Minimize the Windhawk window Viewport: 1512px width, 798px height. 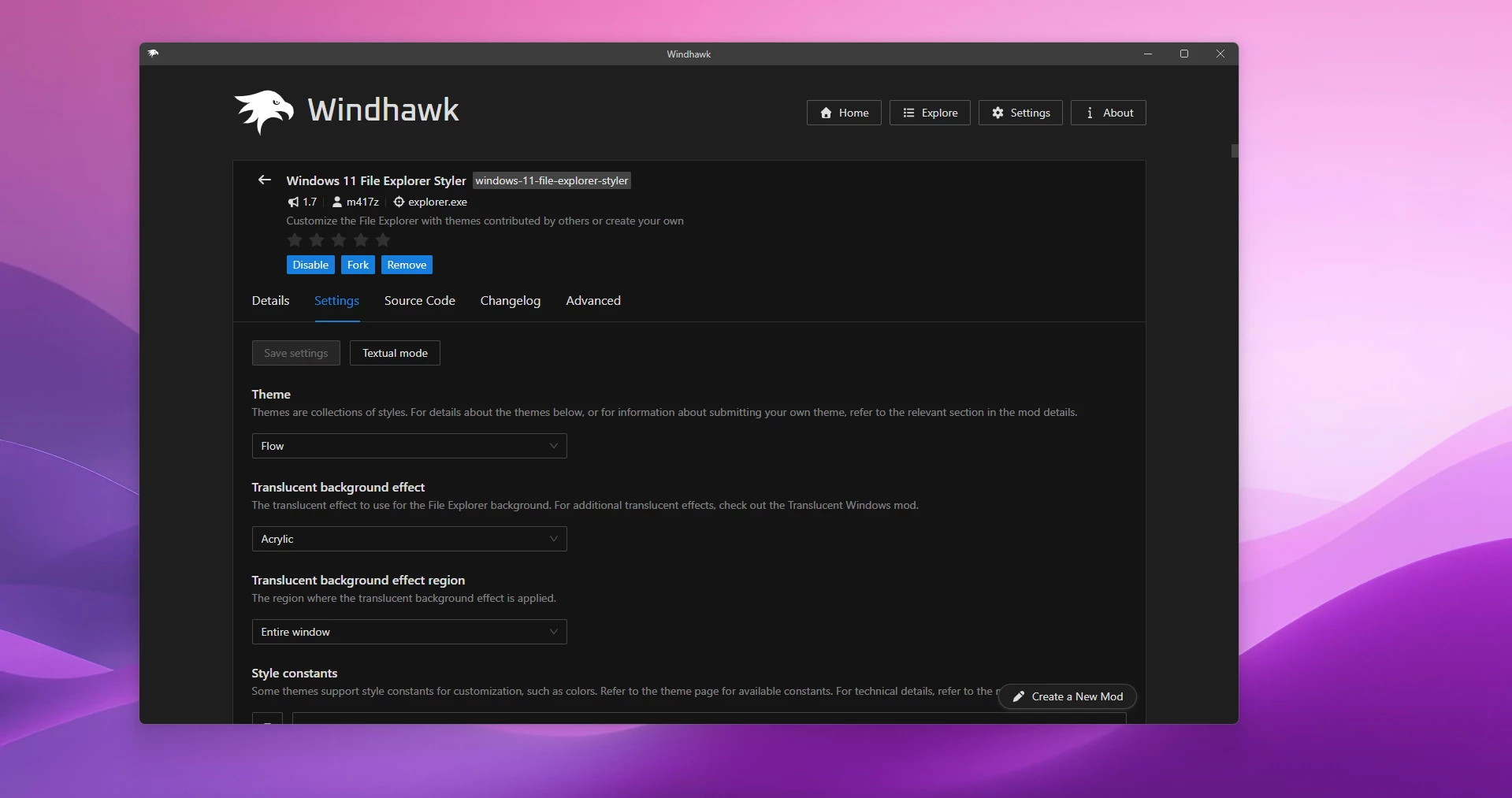pos(1148,54)
